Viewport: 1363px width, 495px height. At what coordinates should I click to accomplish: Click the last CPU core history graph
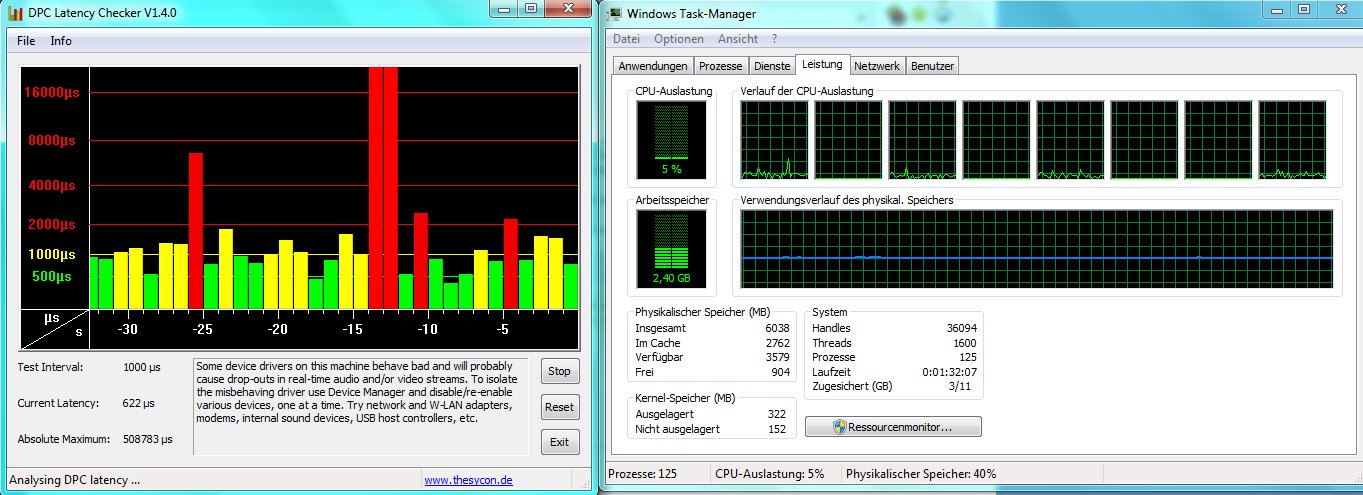click(x=1292, y=140)
